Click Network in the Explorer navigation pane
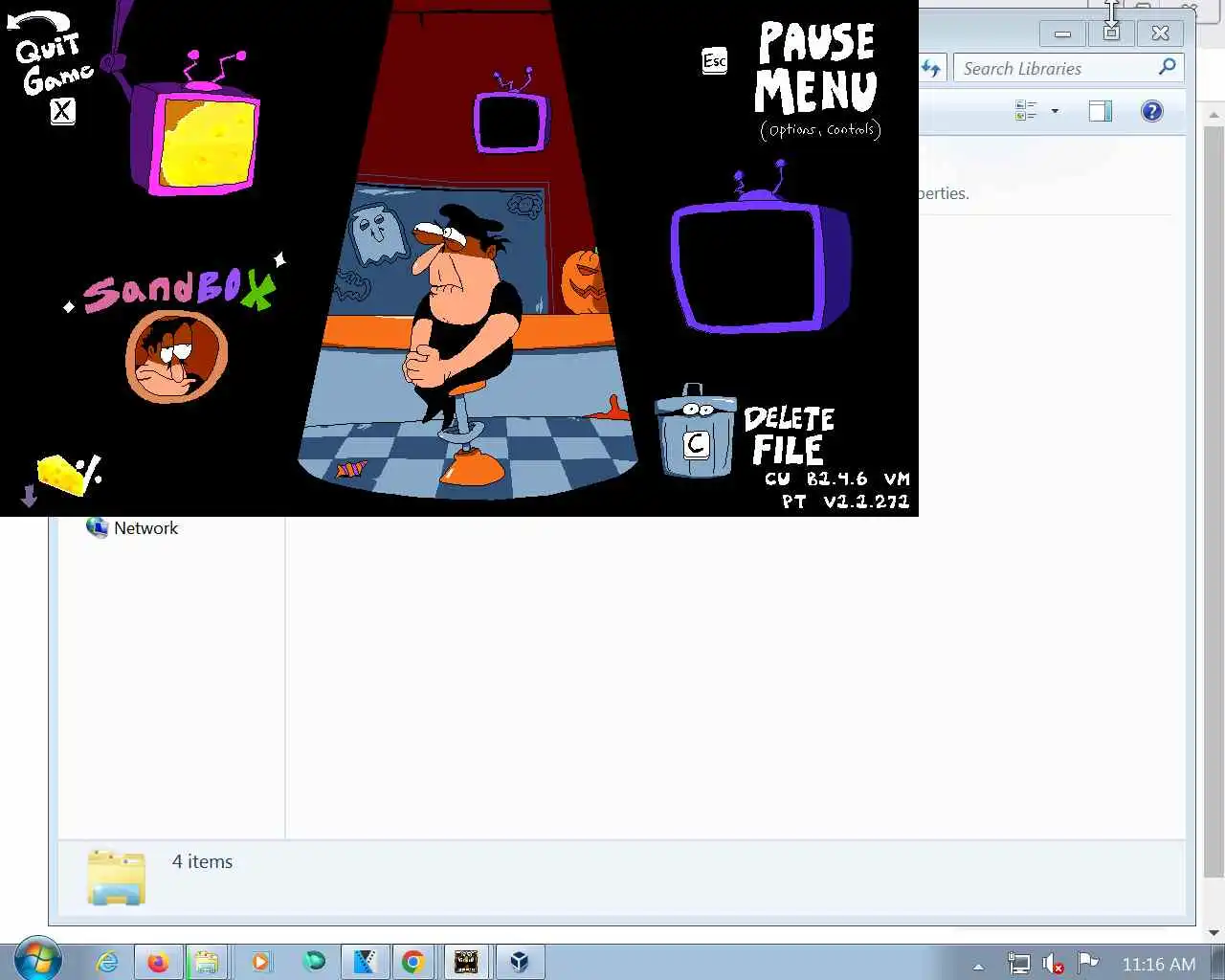The image size is (1225, 980). [145, 528]
